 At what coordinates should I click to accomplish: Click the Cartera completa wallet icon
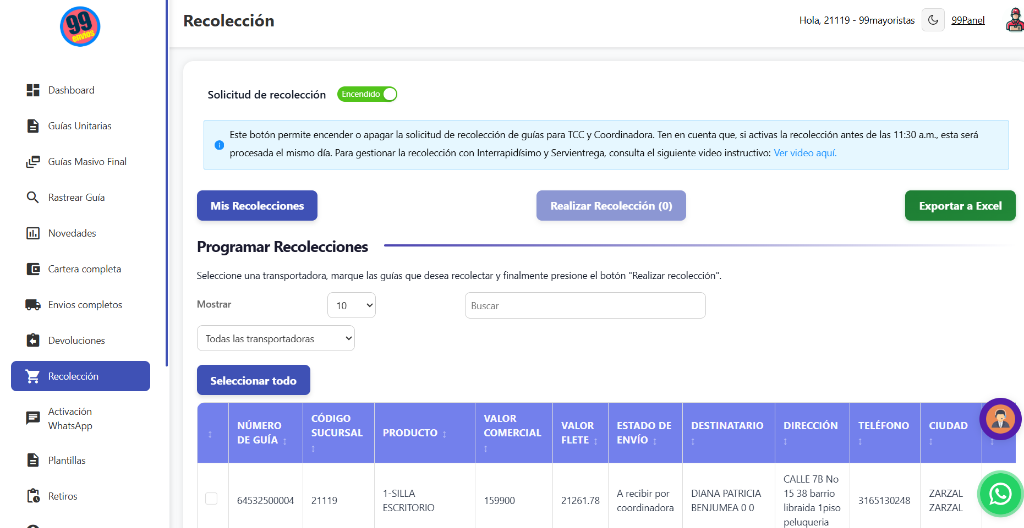tap(33, 269)
